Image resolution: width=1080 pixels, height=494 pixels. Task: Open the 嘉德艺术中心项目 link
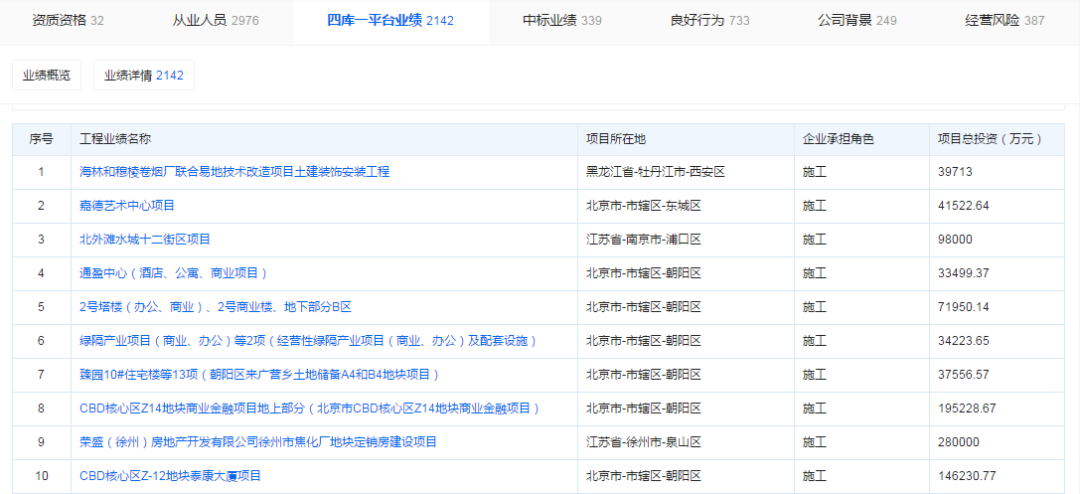[127, 206]
